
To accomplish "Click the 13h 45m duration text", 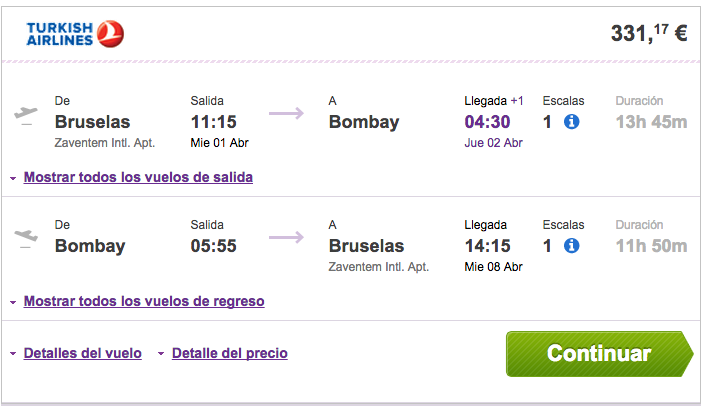I will coord(651,122).
